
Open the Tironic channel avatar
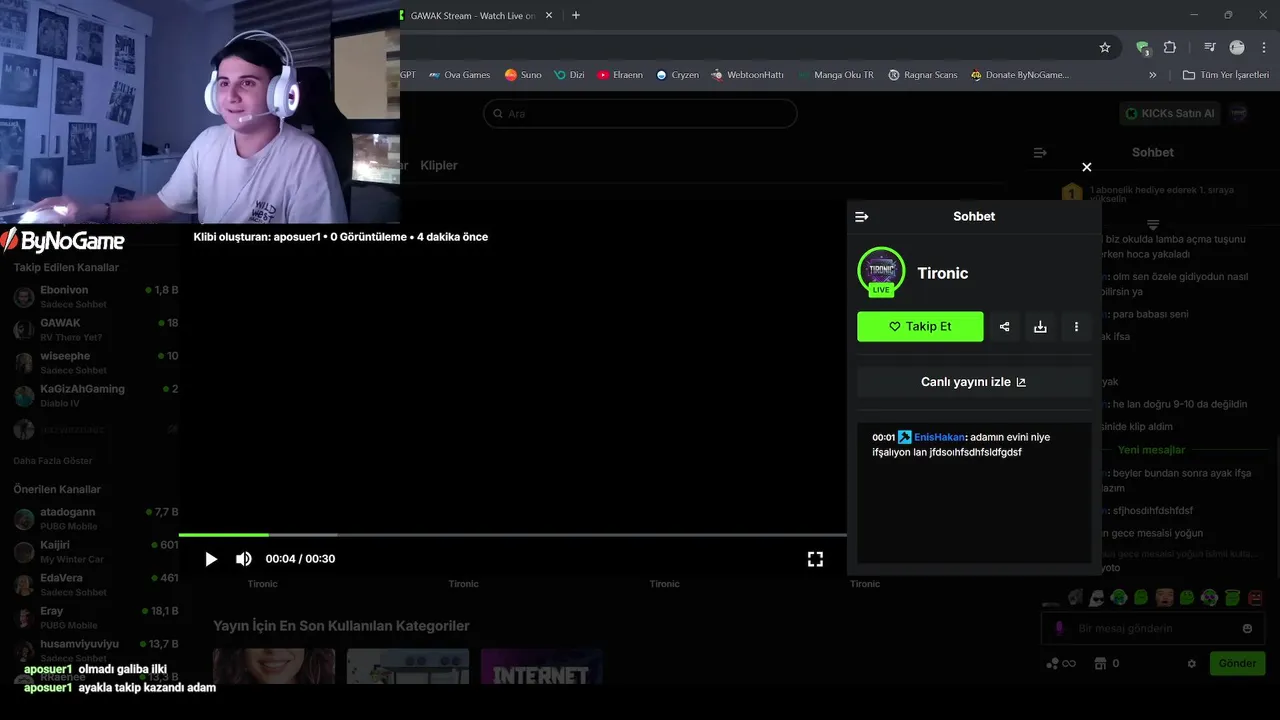[881, 272]
